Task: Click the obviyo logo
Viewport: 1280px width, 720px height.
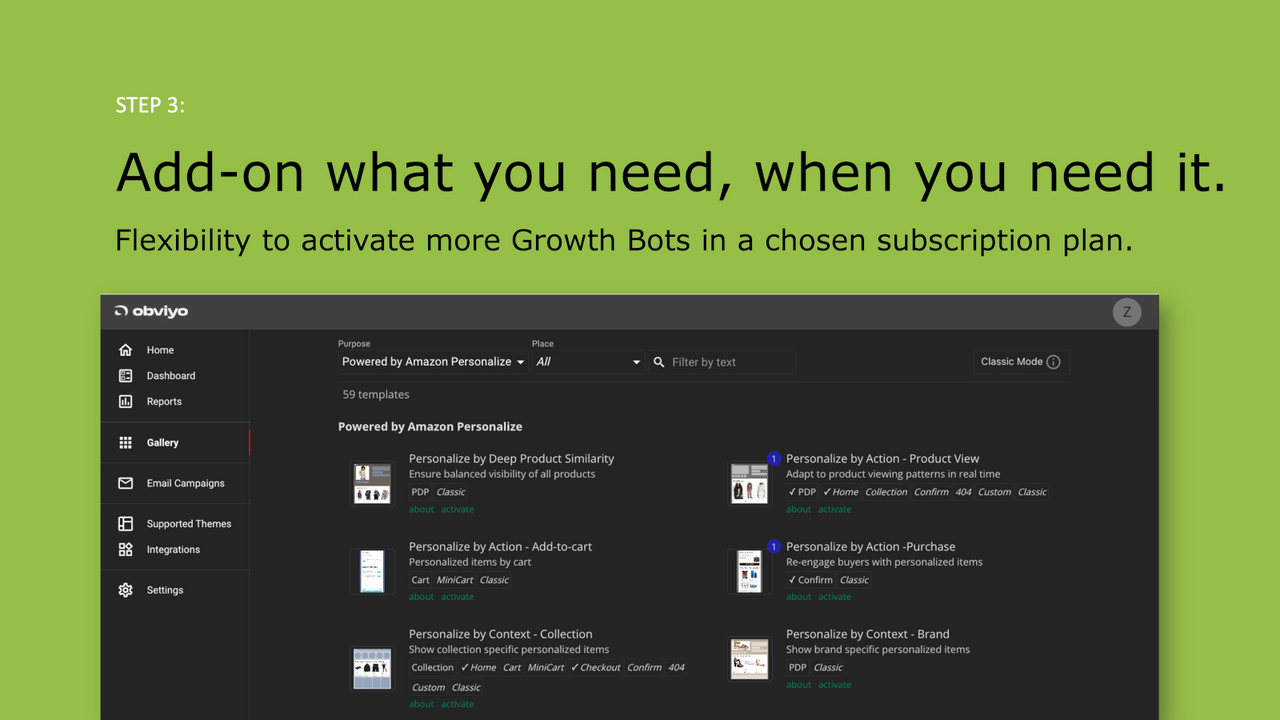Action: point(151,311)
